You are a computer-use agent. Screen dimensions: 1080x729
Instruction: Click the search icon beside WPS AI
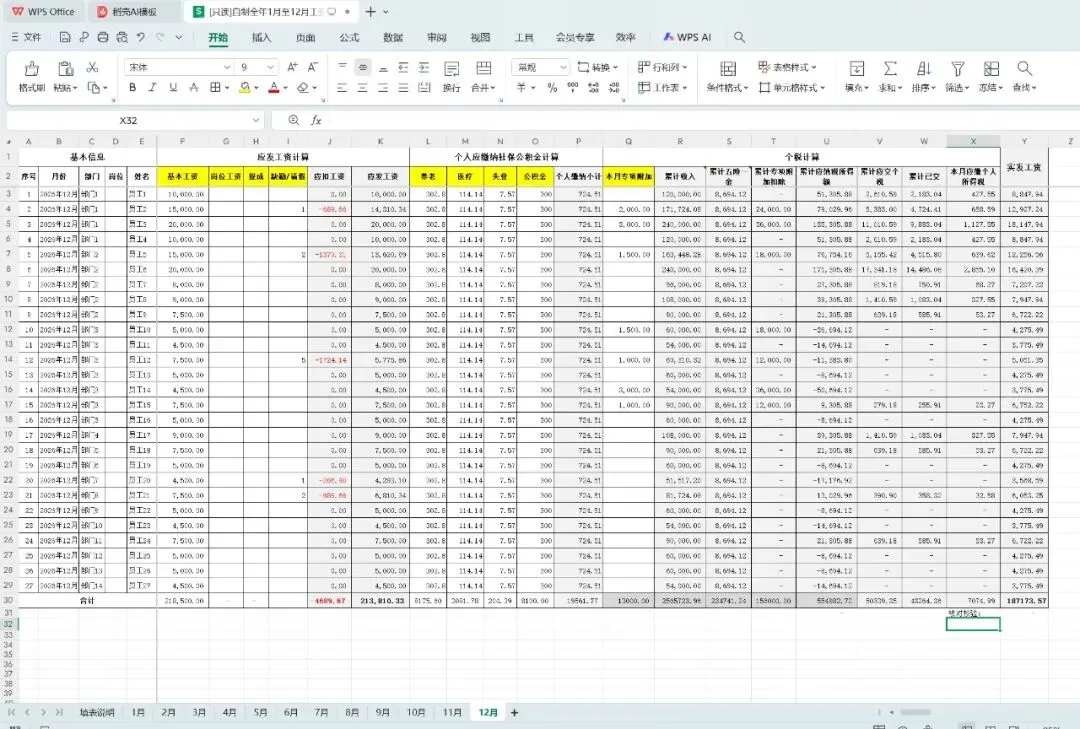coord(739,37)
